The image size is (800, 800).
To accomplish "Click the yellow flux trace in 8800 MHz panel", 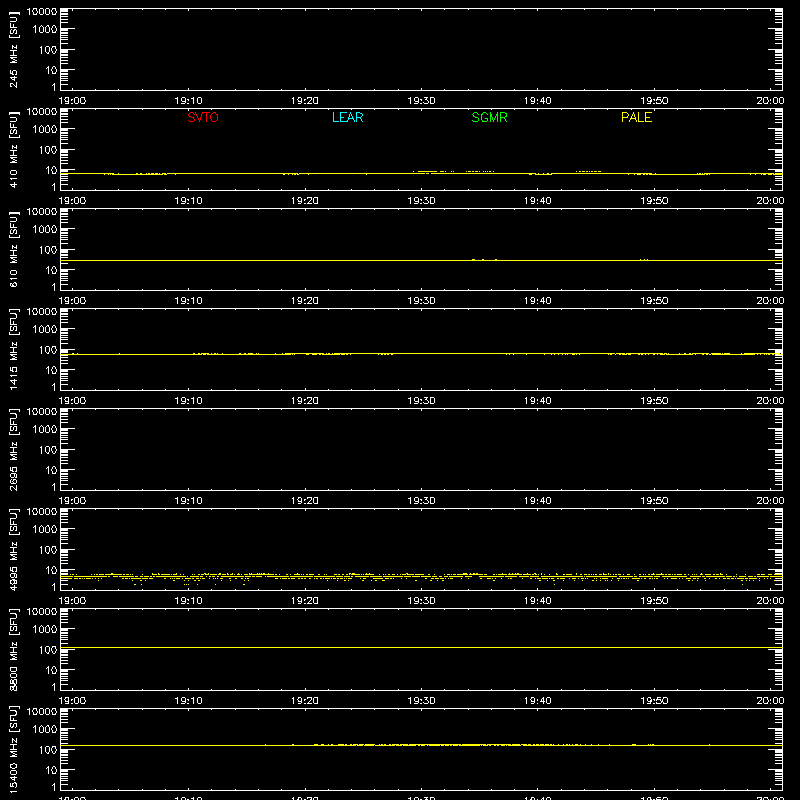I will (x=421, y=647).
